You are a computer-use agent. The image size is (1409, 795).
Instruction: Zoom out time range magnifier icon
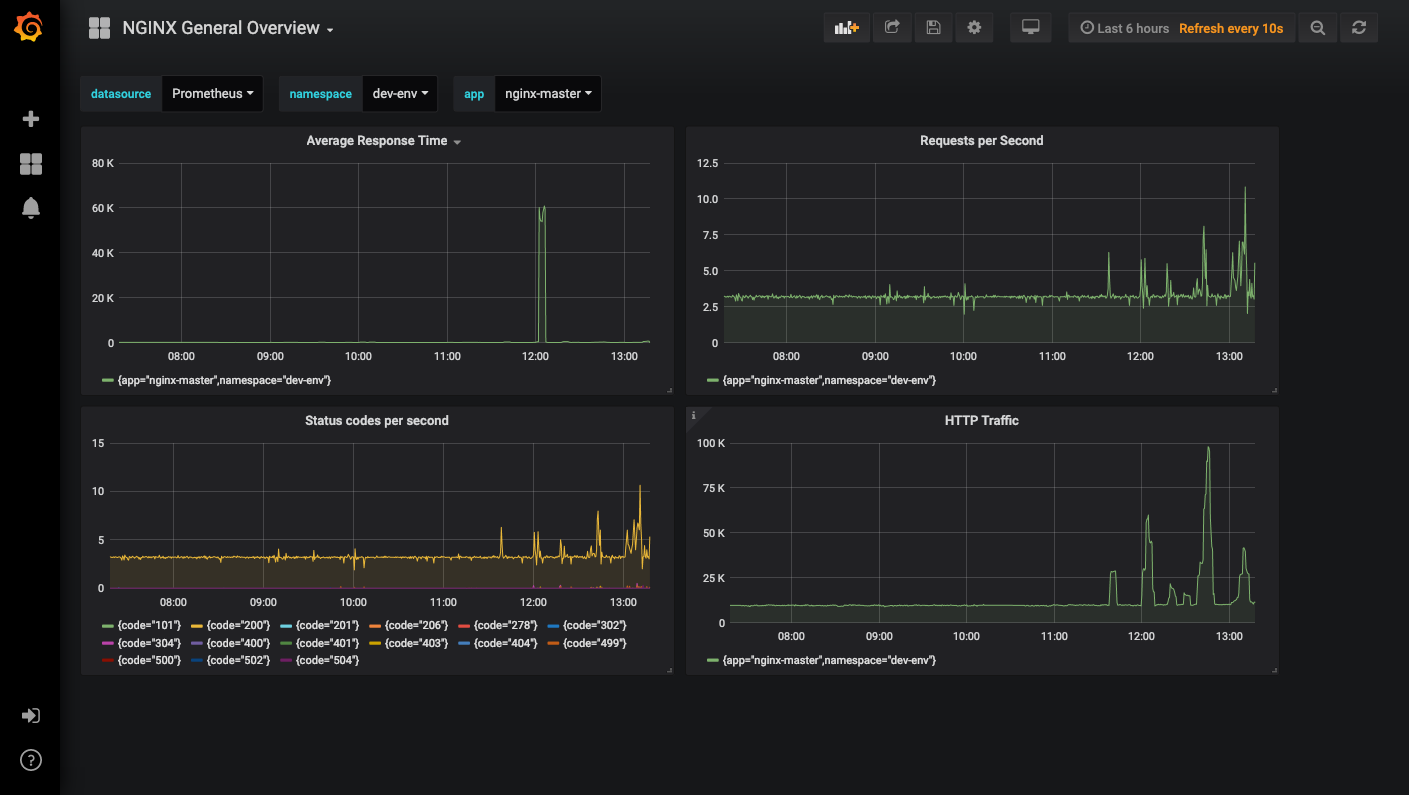pyautogui.click(x=1318, y=28)
